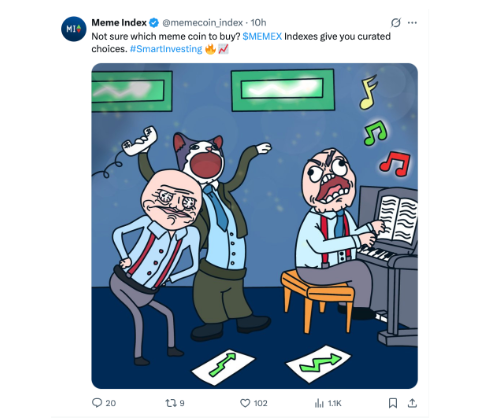Click the repost count 9
Viewport: 491px width, 419px height.
(x=182, y=403)
